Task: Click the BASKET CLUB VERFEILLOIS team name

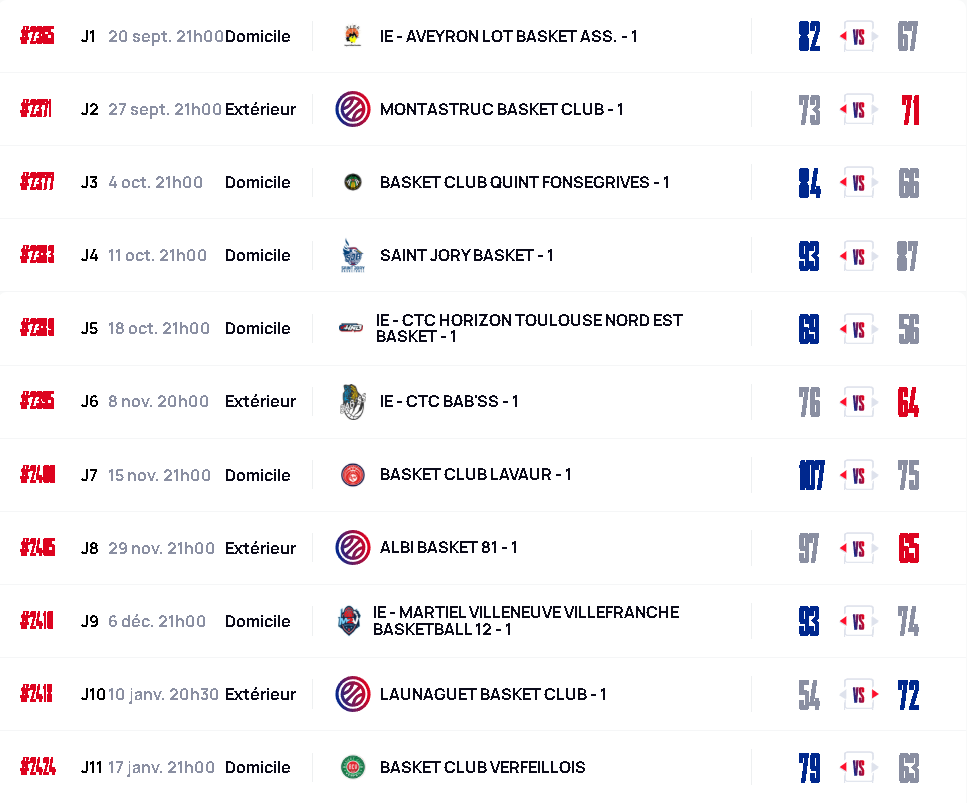Action: point(482,767)
